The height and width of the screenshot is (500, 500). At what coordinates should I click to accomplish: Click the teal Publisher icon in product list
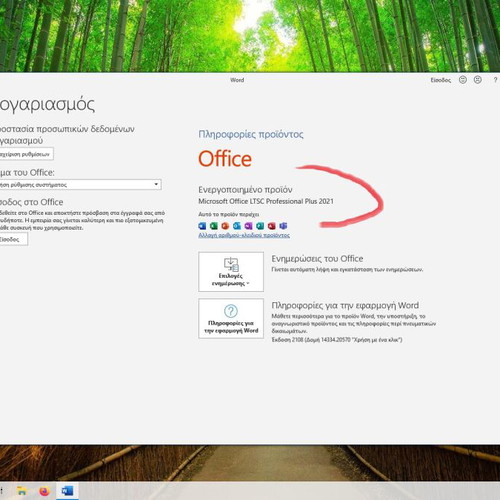coord(260,226)
